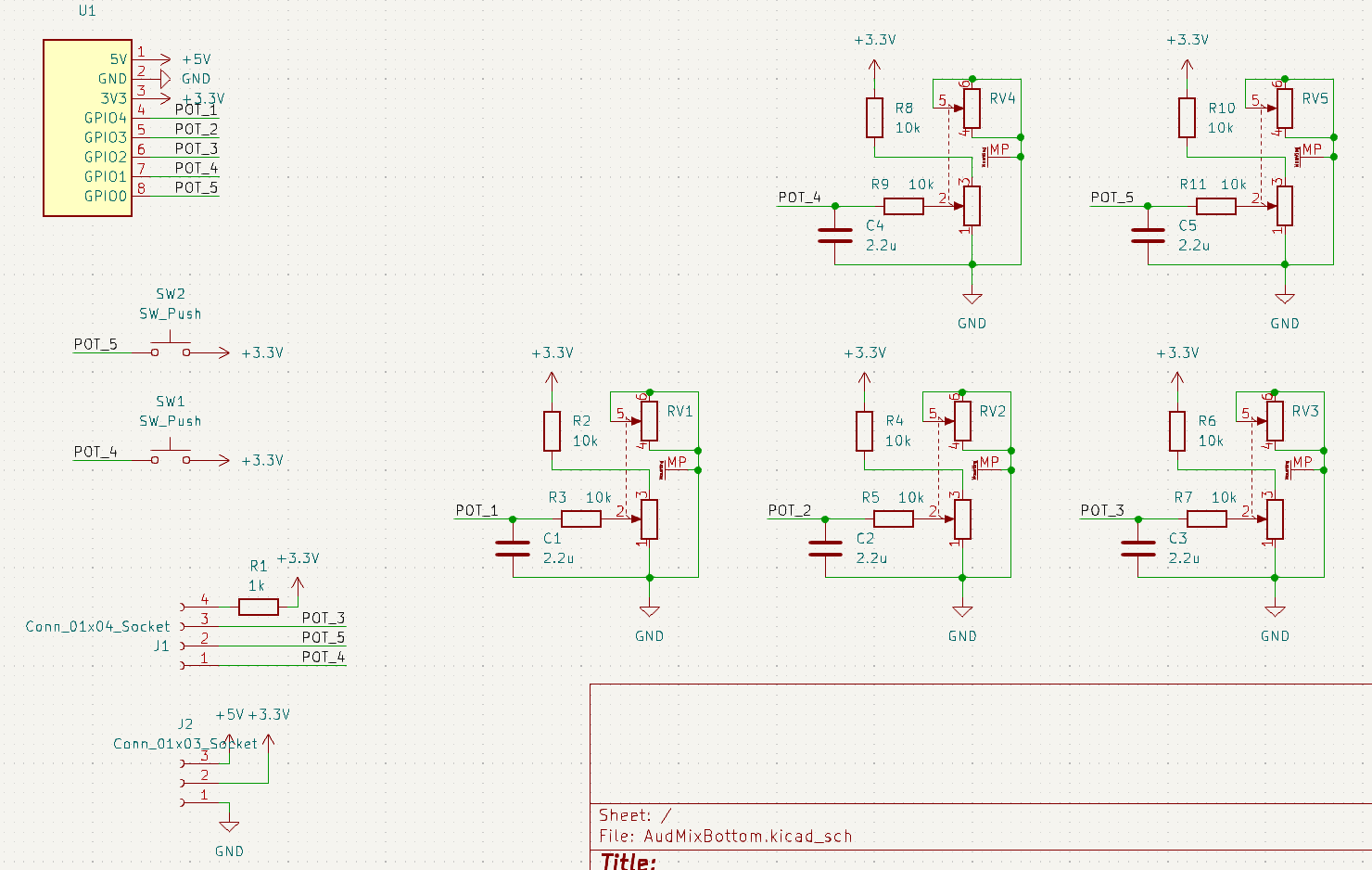Select the J2 reference designator text
1372x870 pixels.
tap(185, 724)
